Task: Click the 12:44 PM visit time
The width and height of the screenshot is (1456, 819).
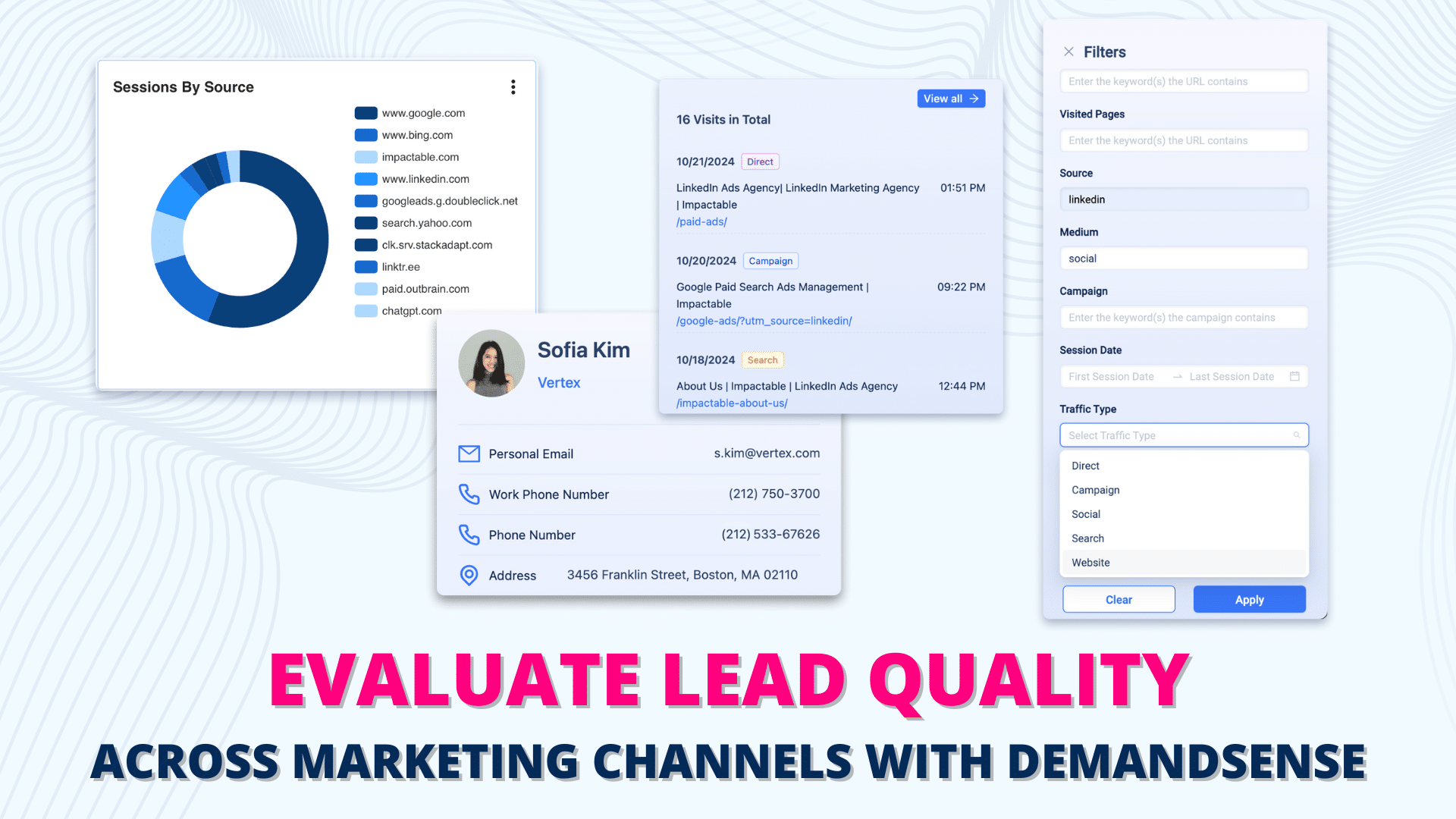Action: point(962,386)
